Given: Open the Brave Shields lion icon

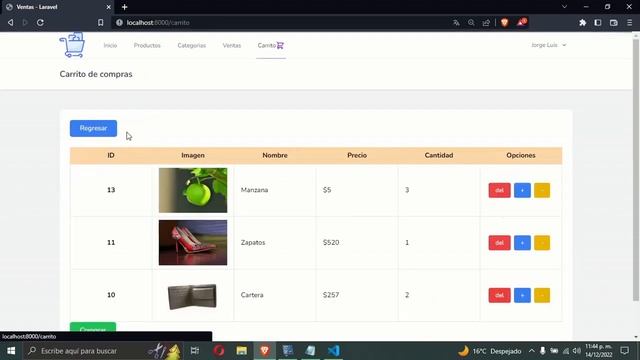Looking at the screenshot, I should (x=504, y=23).
